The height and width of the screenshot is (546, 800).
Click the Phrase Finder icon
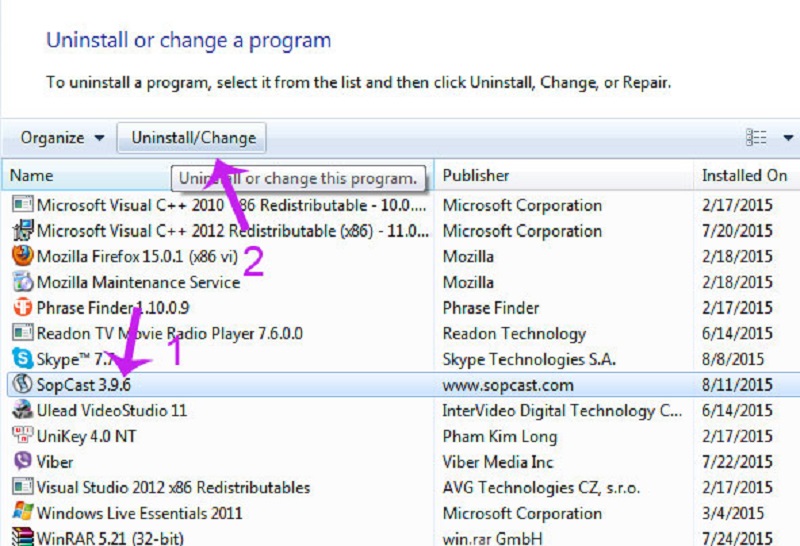click(22, 307)
